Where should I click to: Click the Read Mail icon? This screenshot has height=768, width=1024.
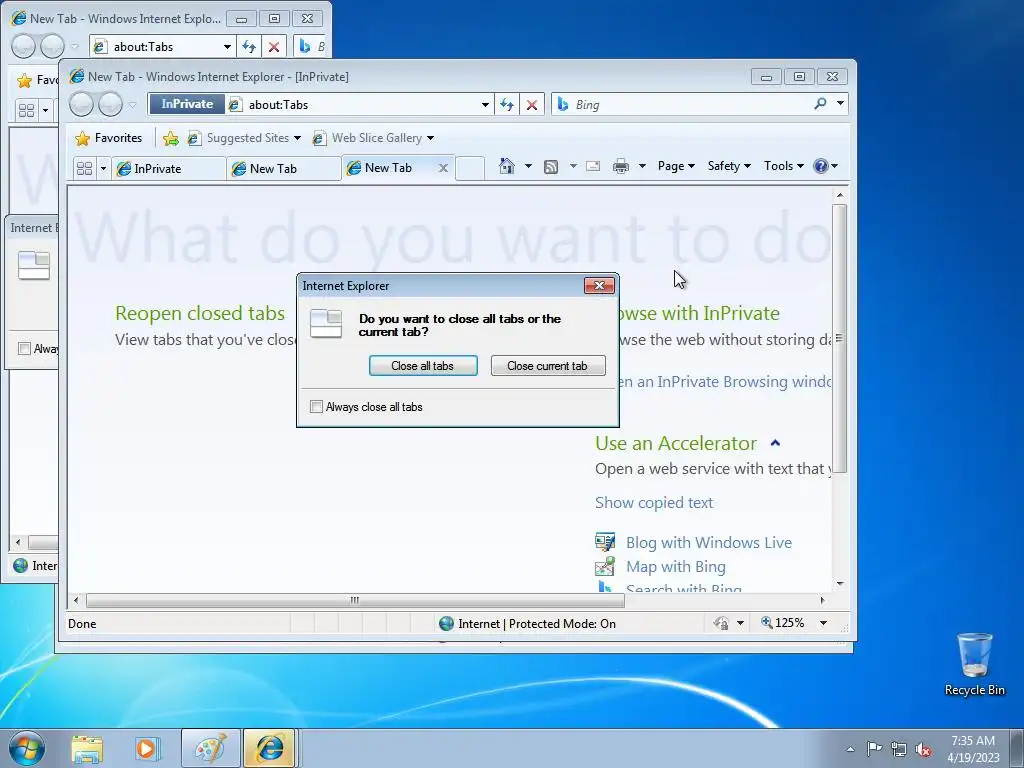coord(593,166)
